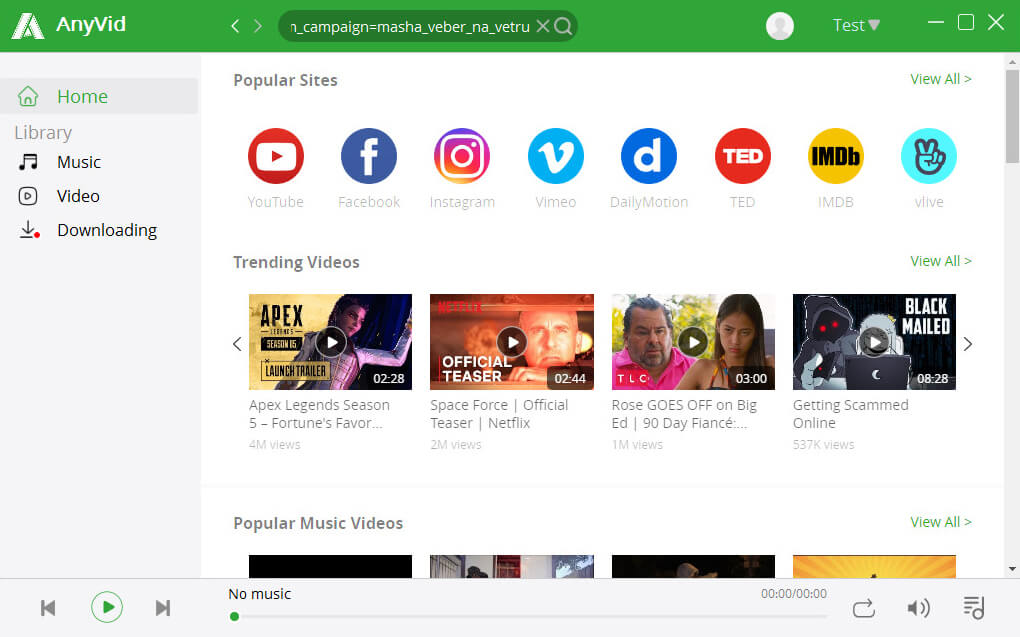1020x637 pixels.
Task: Open the Test account dropdown
Action: pos(855,25)
